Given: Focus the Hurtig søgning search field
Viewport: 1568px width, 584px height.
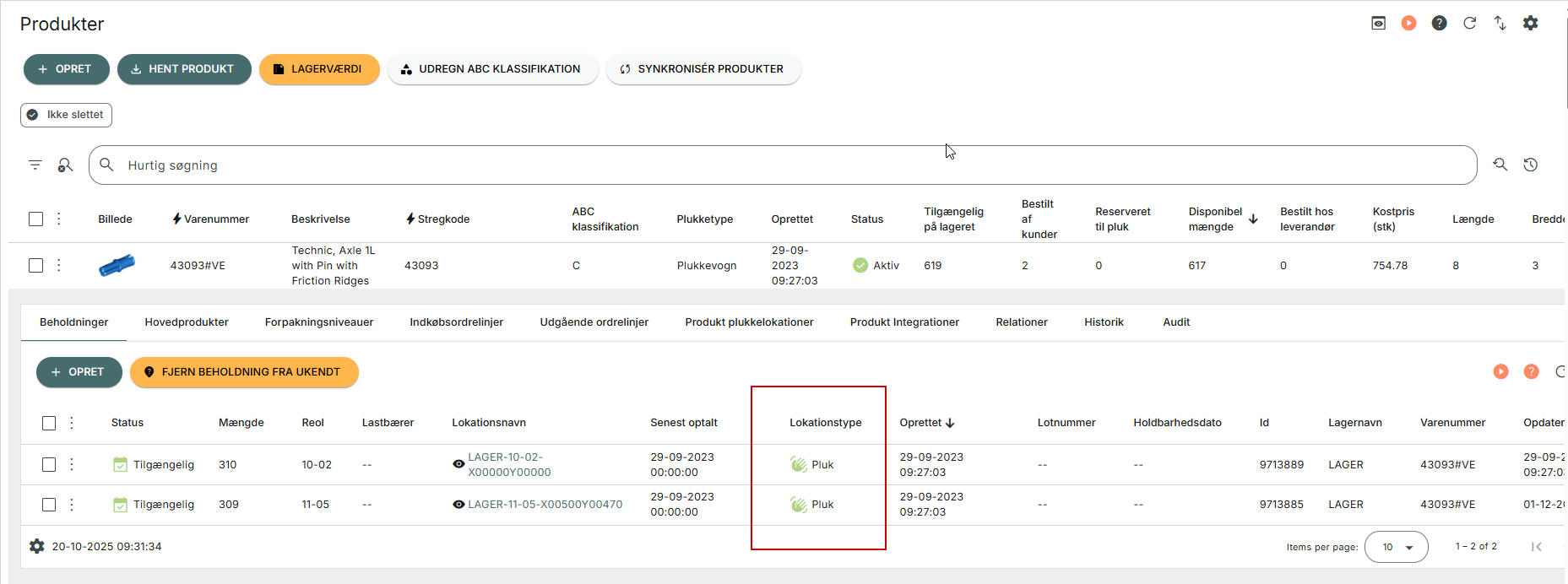Looking at the screenshot, I should pos(782,165).
